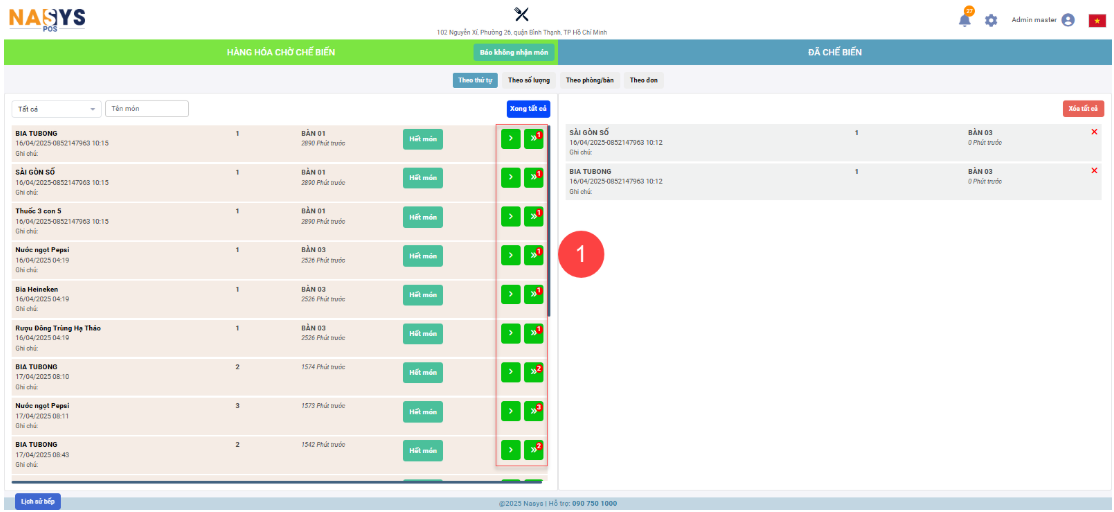Open Lịch sử bếp history
The width and height of the screenshot is (1114, 512).
click(x=38, y=502)
